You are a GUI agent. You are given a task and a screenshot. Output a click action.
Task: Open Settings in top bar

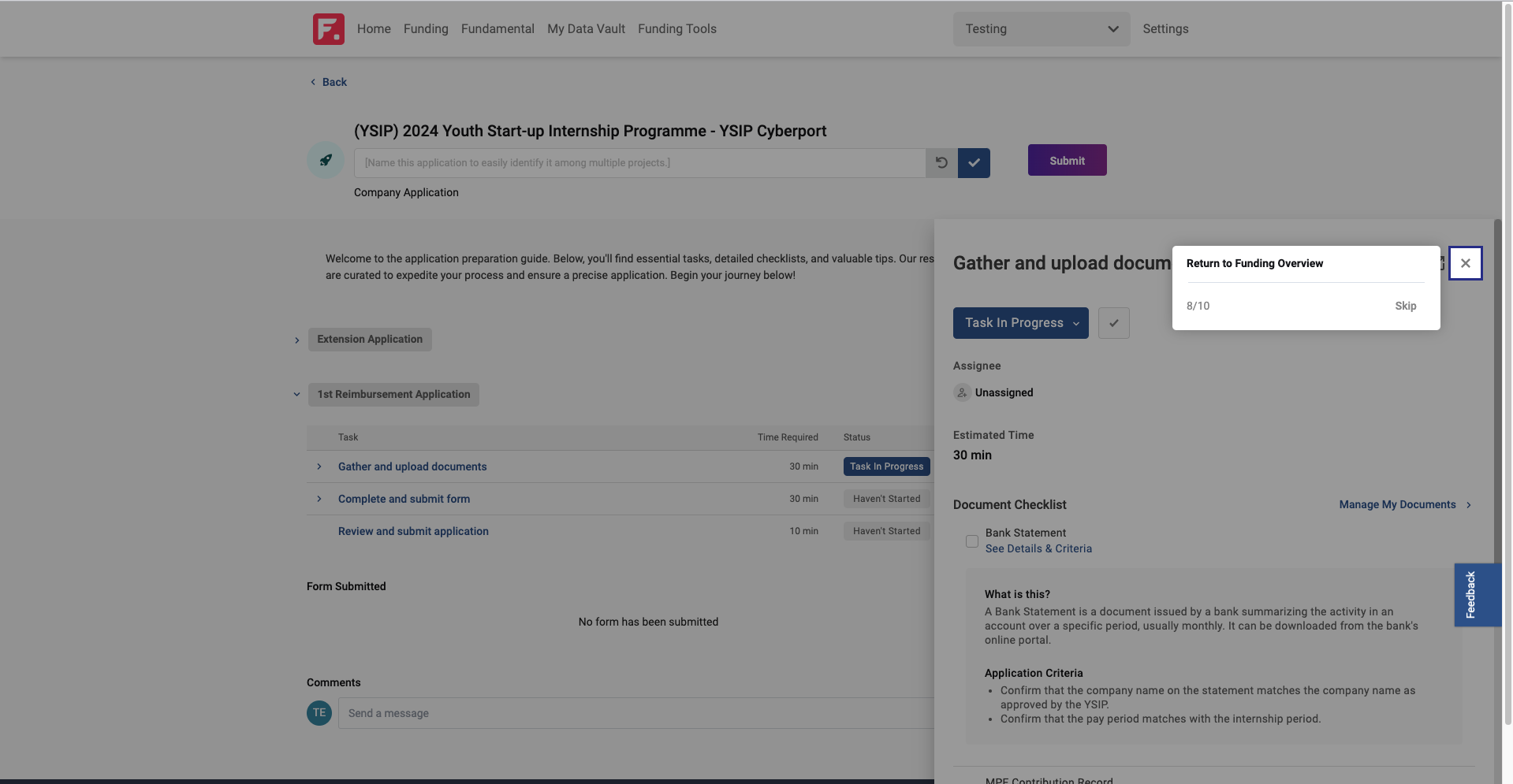pos(1165,29)
